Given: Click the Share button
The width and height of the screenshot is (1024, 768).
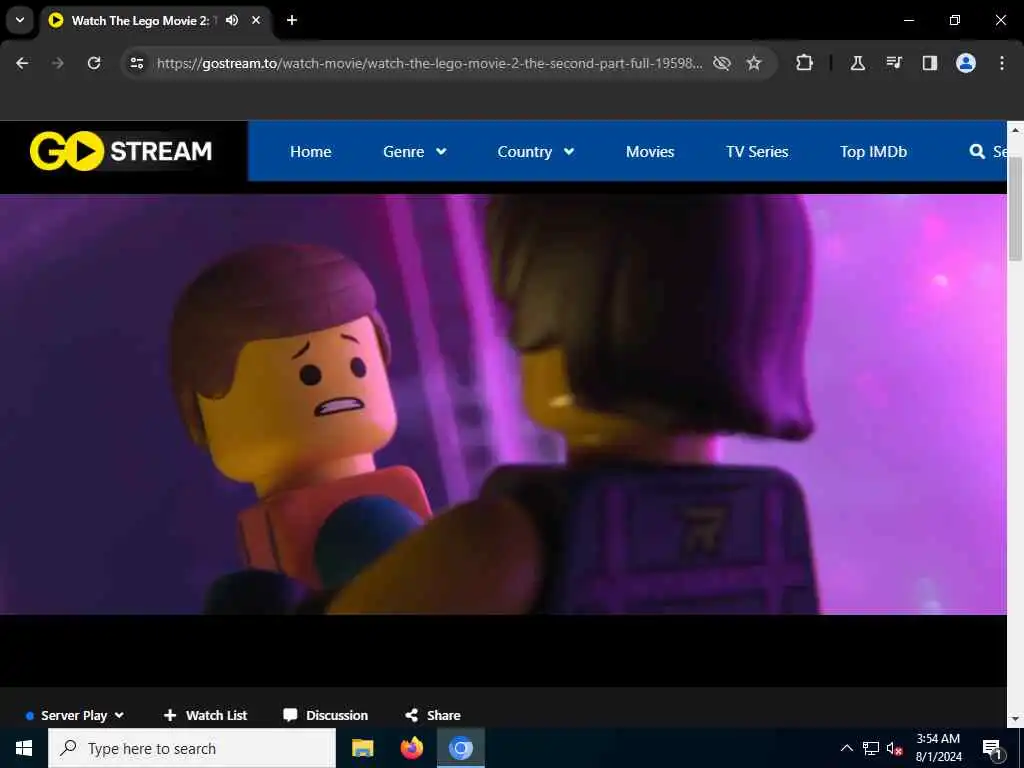Looking at the screenshot, I should (432, 715).
